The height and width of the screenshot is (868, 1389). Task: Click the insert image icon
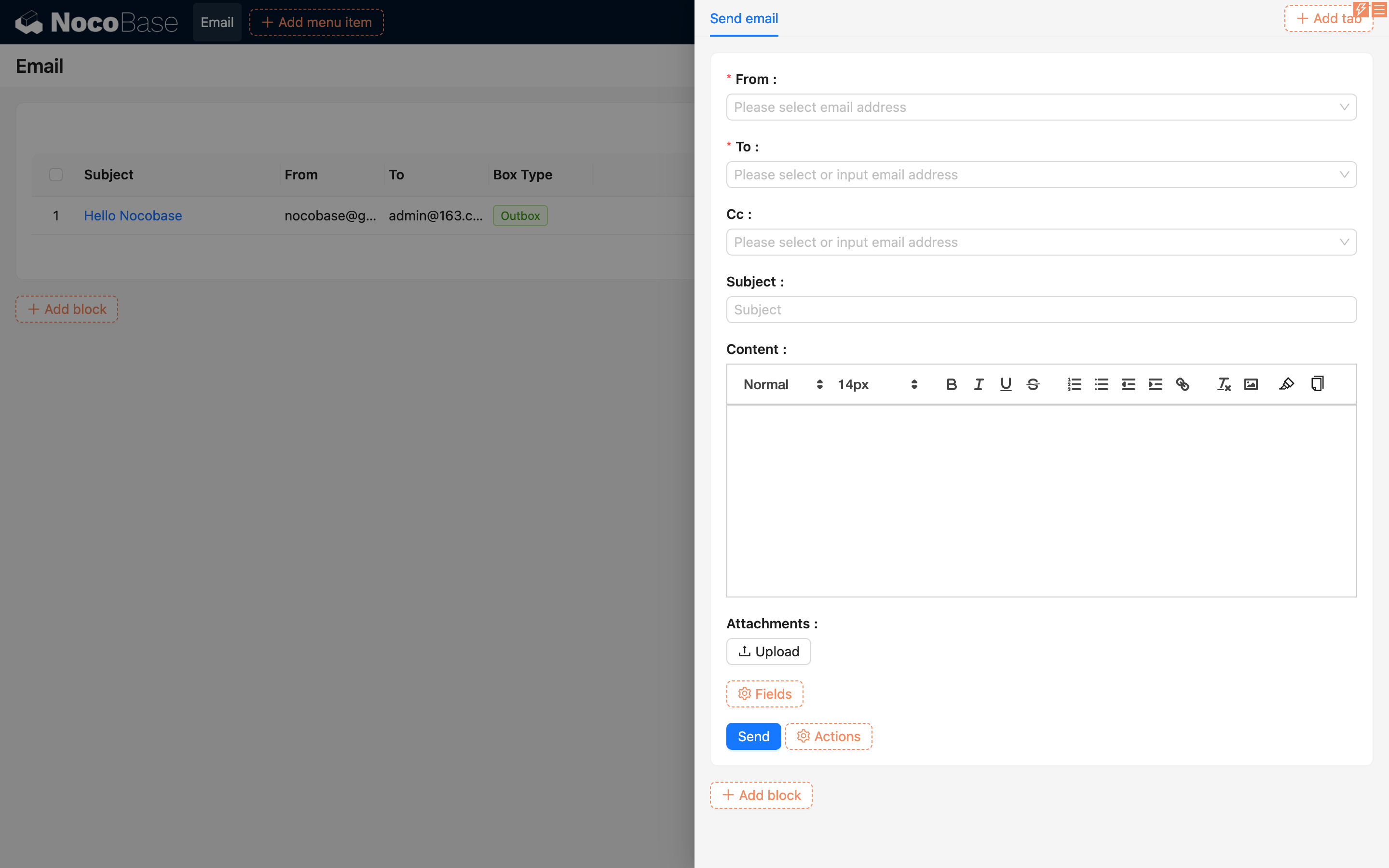(1251, 384)
